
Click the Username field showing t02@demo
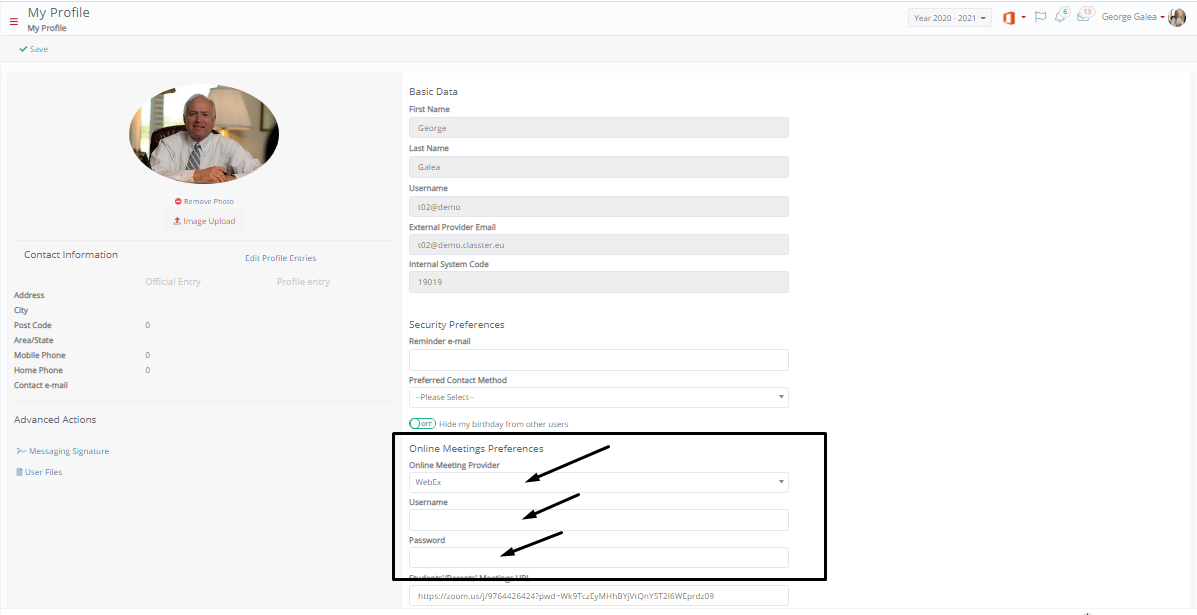[598, 207]
